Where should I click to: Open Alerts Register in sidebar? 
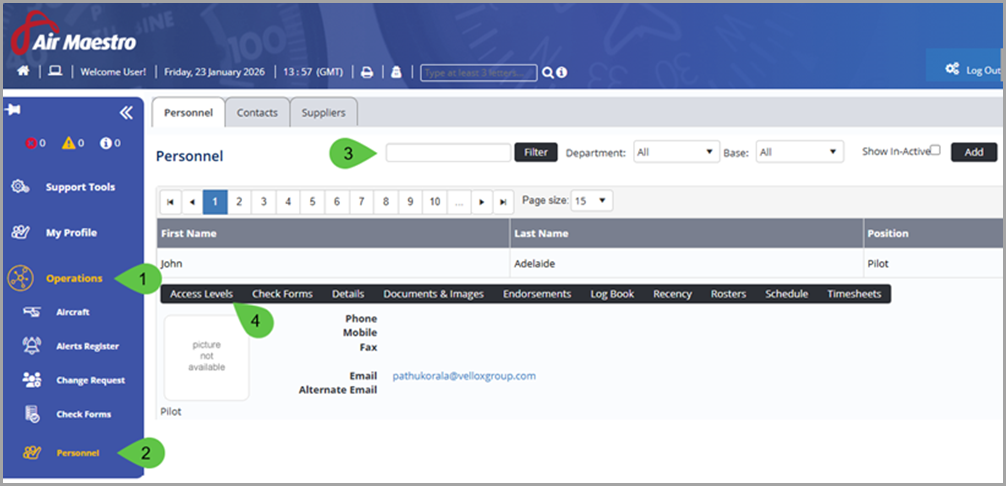(86, 346)
